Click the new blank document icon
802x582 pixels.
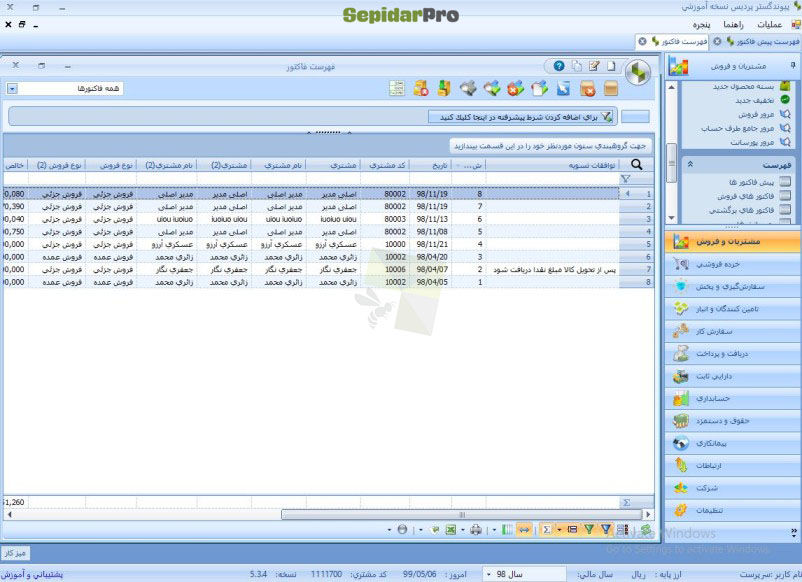pyautogui.click(x=611, y=66)
